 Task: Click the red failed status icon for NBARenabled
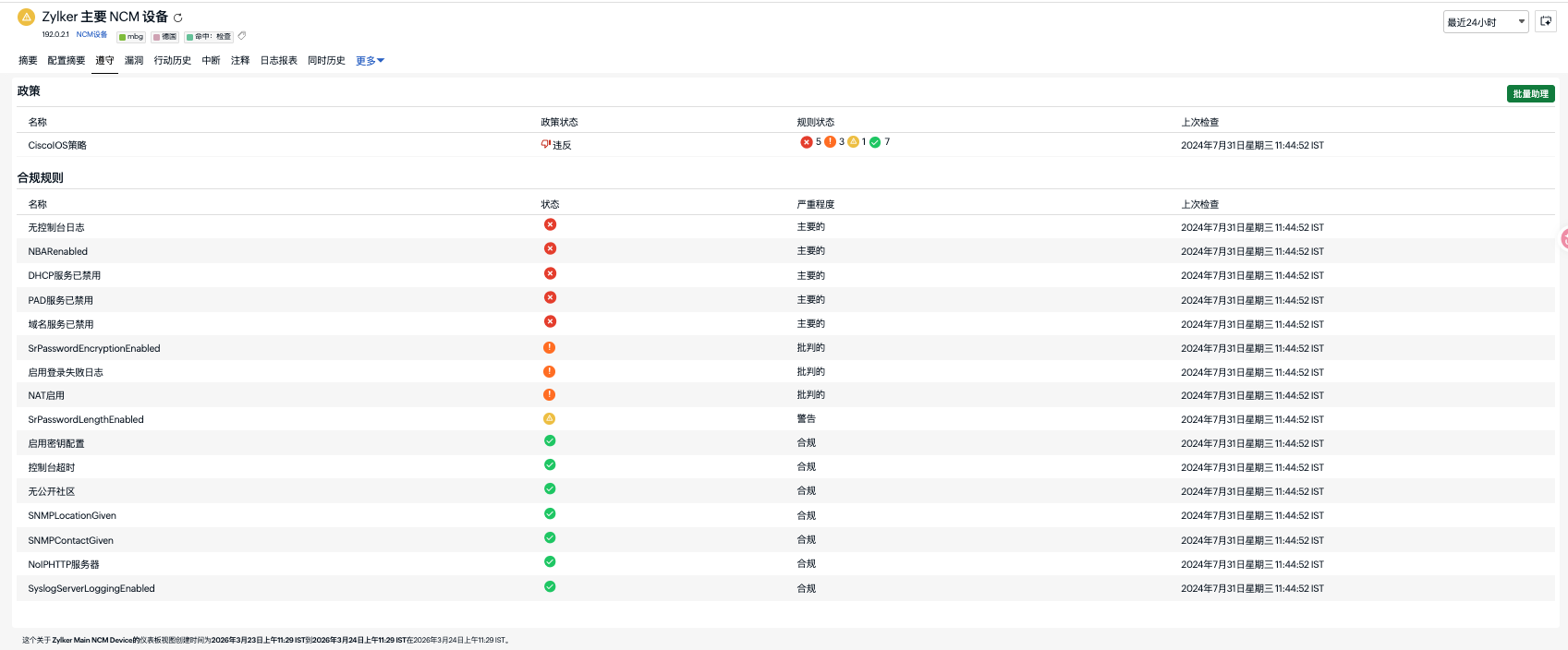pyautogui.click(x=550, y=249)
